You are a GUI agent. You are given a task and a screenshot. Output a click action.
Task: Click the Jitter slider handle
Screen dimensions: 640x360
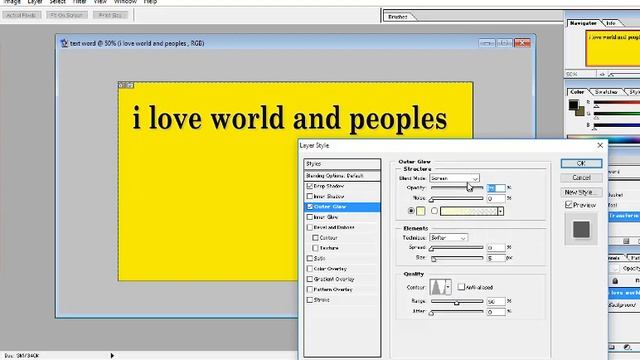(431, 313)
